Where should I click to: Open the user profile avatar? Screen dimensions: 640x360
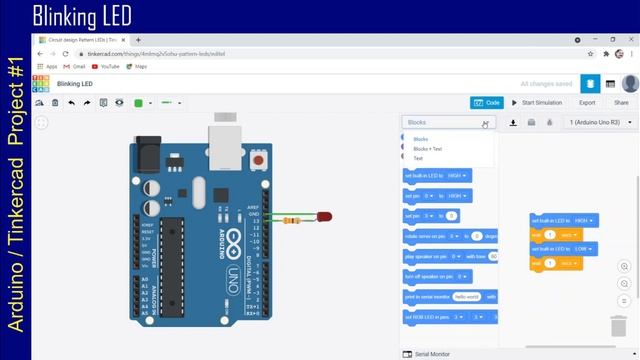(630, 84)
